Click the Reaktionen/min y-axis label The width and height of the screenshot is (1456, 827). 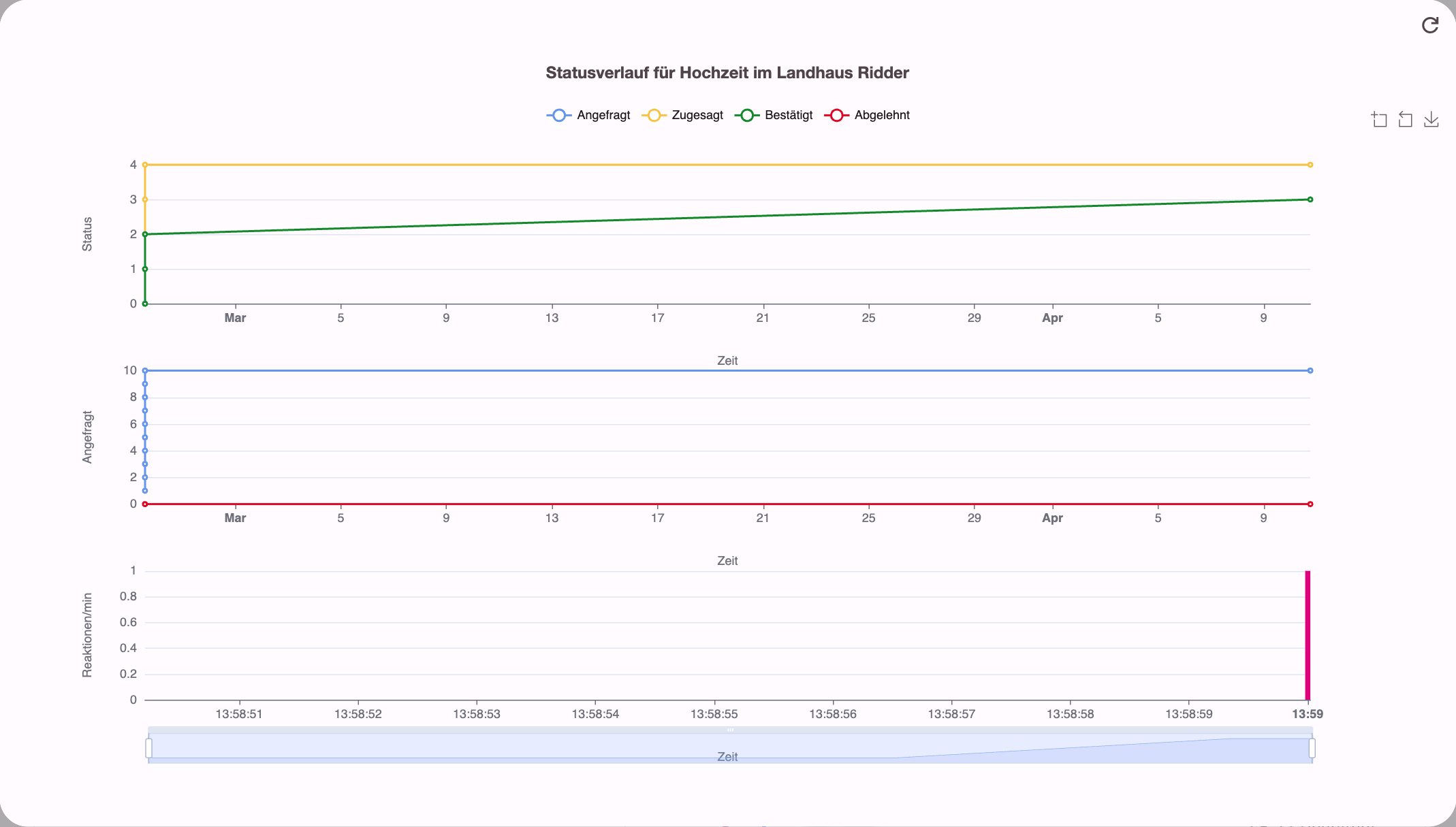click(x=87, y=635)
